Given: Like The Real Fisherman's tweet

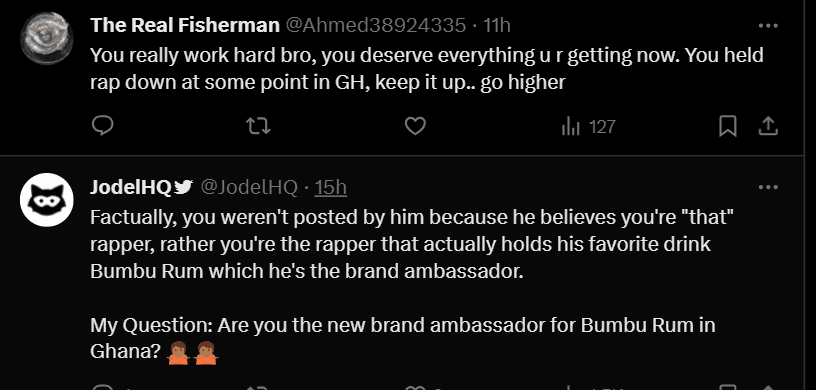Looking at the screenshot, I should tap(415, 126).
